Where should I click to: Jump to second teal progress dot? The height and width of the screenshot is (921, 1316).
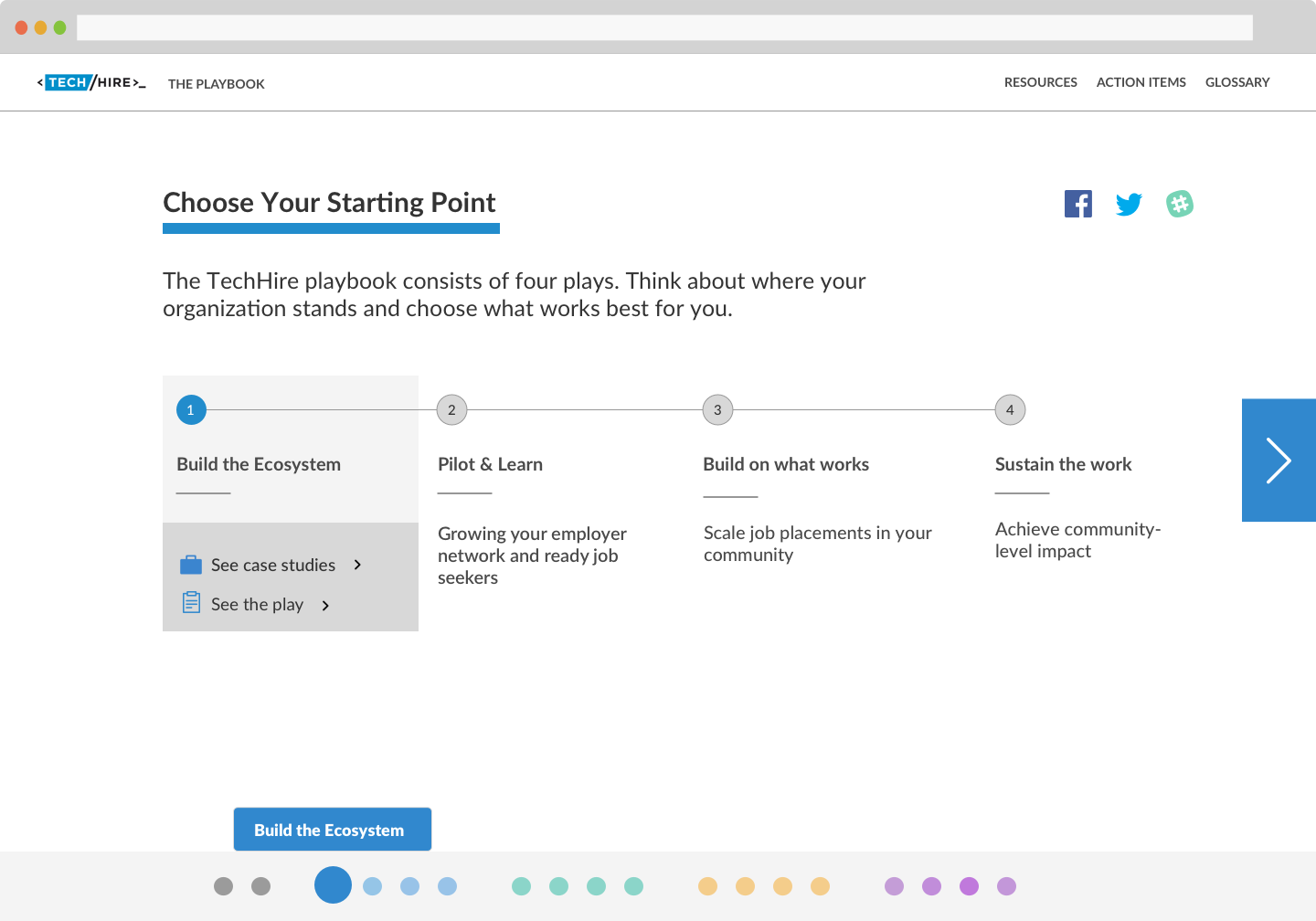coord(559,886)
